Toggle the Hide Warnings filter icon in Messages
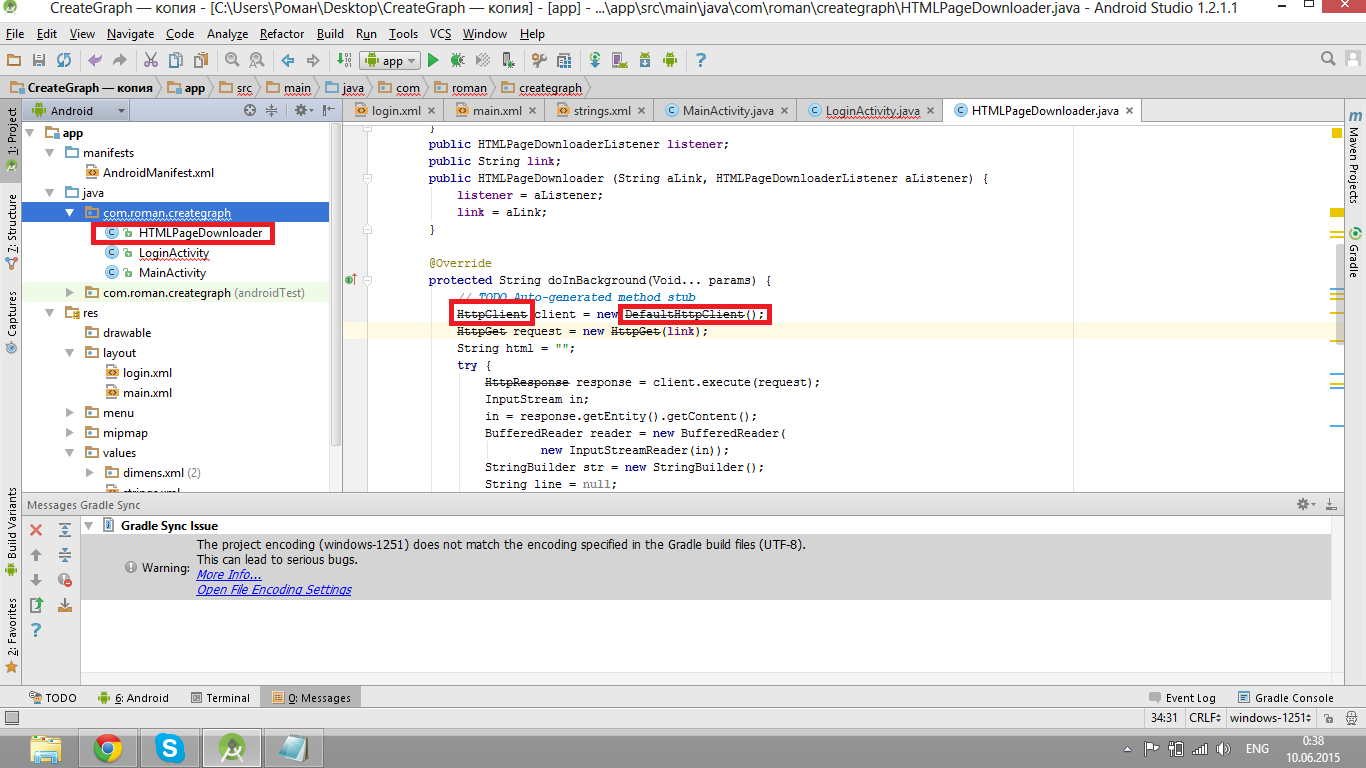The height and width of the screenshot is (768, 1366). pos(65,579)
